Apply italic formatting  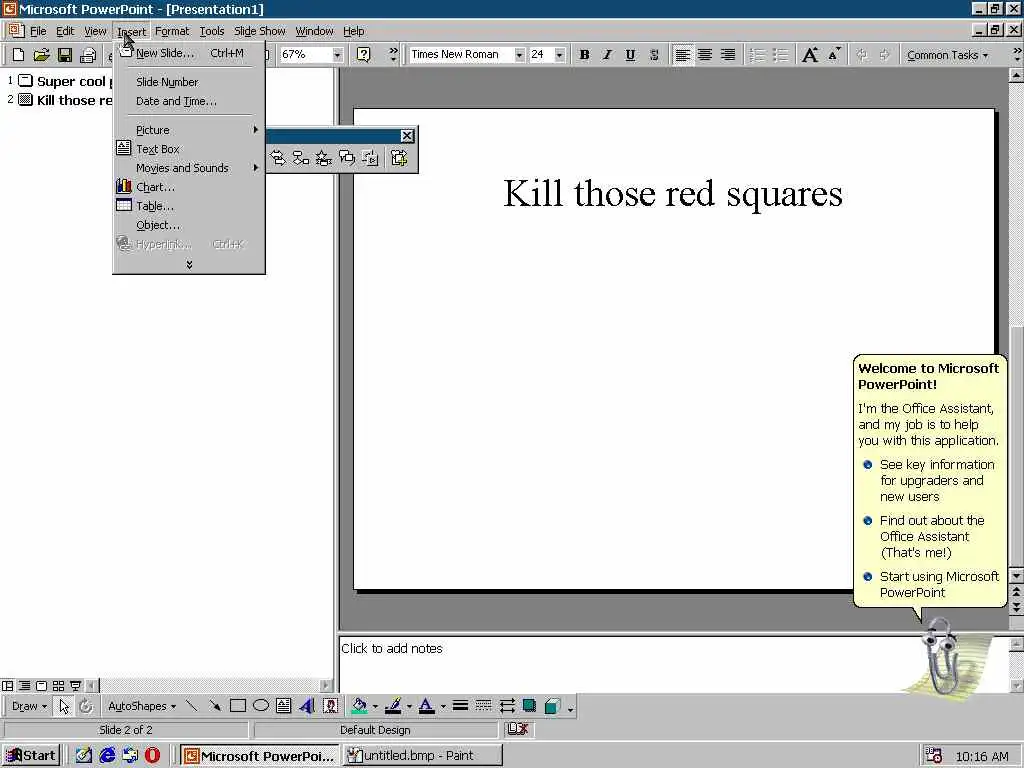click(x=607, y=55)
